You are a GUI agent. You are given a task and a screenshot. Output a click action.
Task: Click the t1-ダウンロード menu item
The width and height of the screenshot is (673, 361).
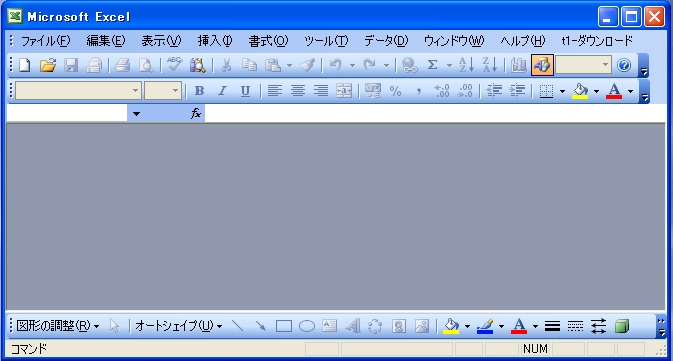click(597, 41)
